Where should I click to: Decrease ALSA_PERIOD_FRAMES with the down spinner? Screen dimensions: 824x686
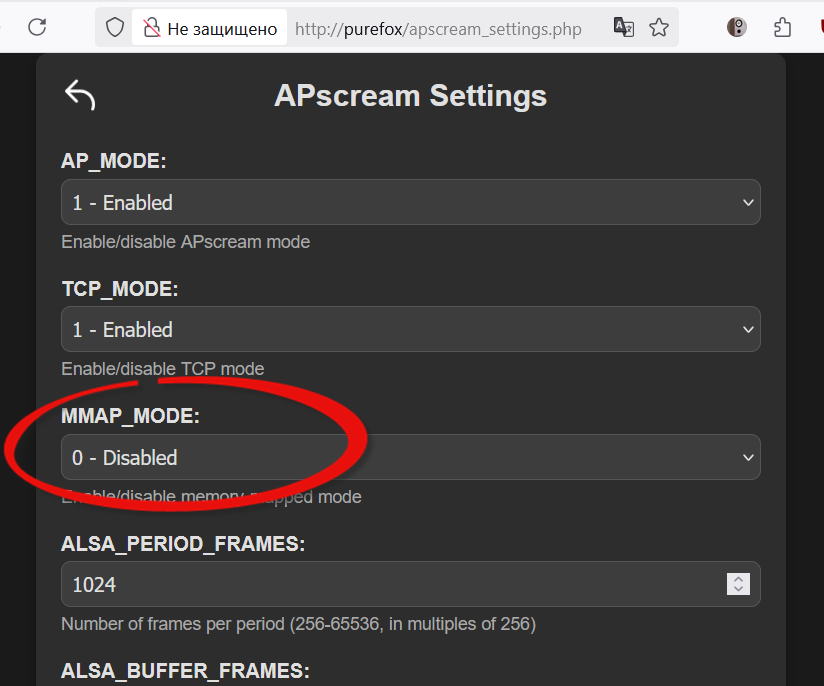click(x=738, y=590)
